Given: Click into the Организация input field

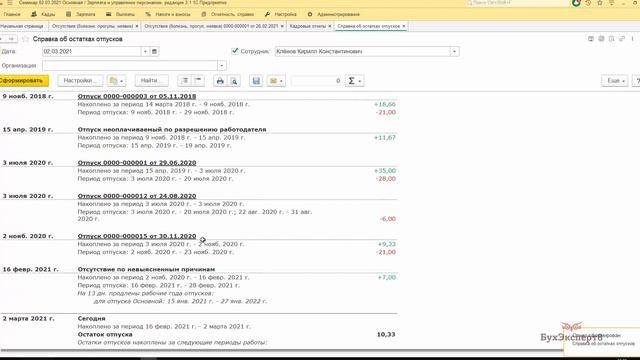Looking at the screenshot, I should [130, 65].
